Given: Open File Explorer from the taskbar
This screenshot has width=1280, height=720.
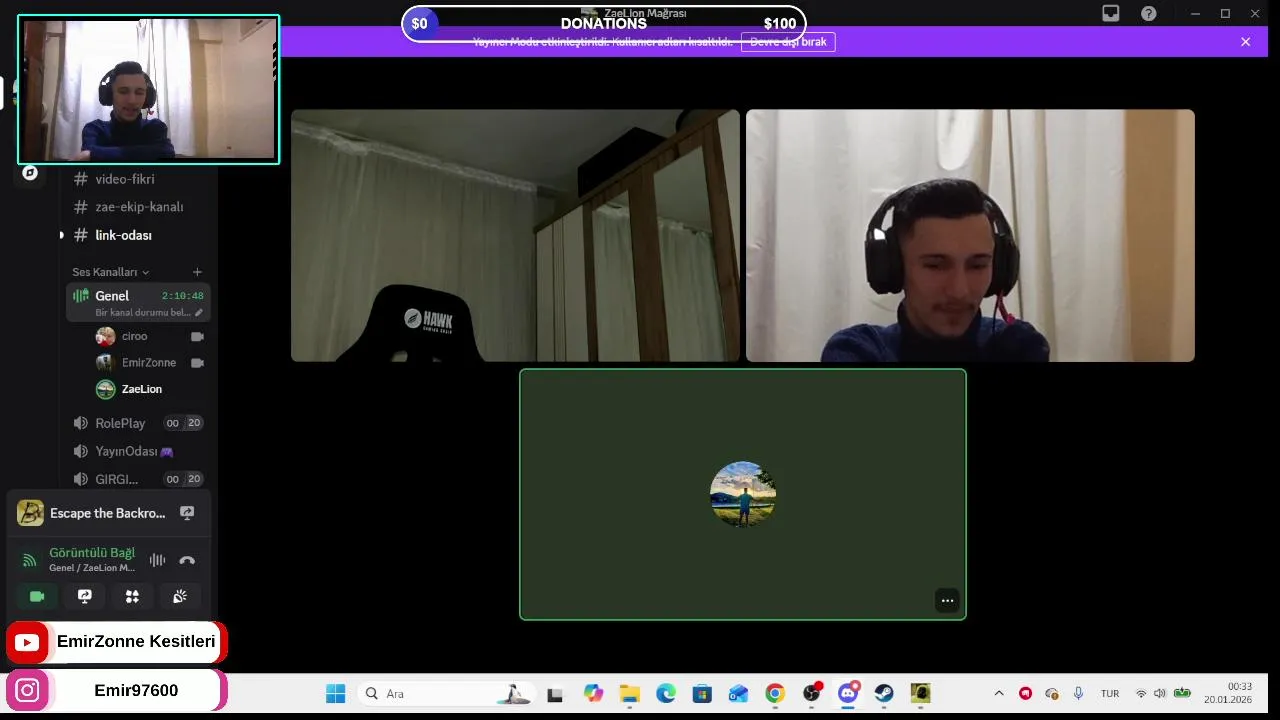Looking at the screenshot, I should pos(630,693).
